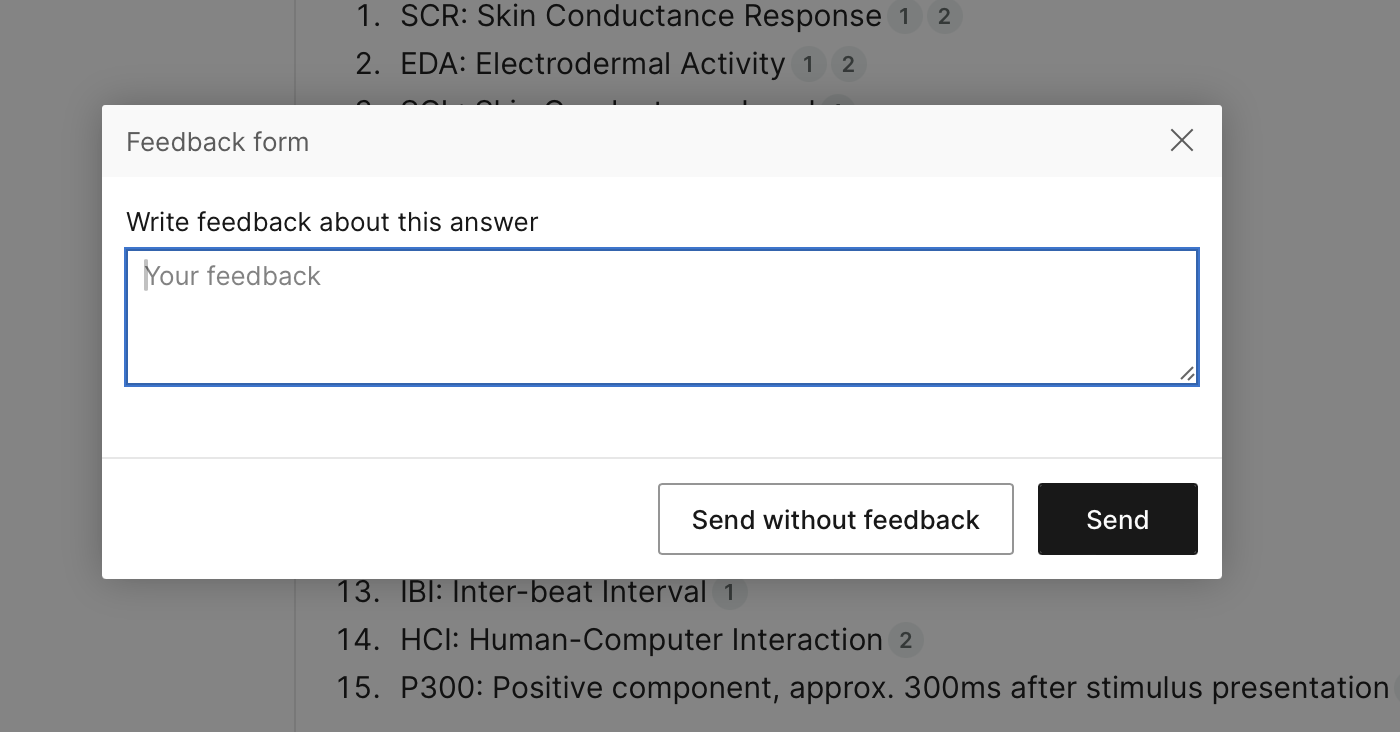This screenshot has width=1400, height=732.
Task: Click the 'Feedback form' dialog title
Action: click(x=217, y=142)
